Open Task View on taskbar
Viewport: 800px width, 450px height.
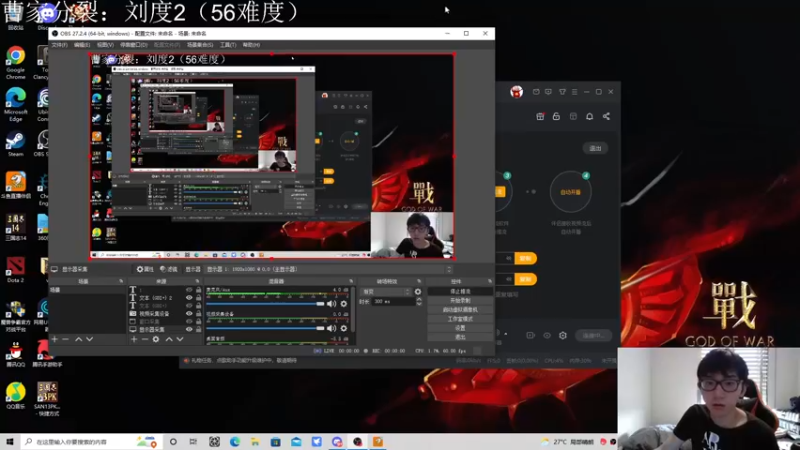[x=193, y=442]
